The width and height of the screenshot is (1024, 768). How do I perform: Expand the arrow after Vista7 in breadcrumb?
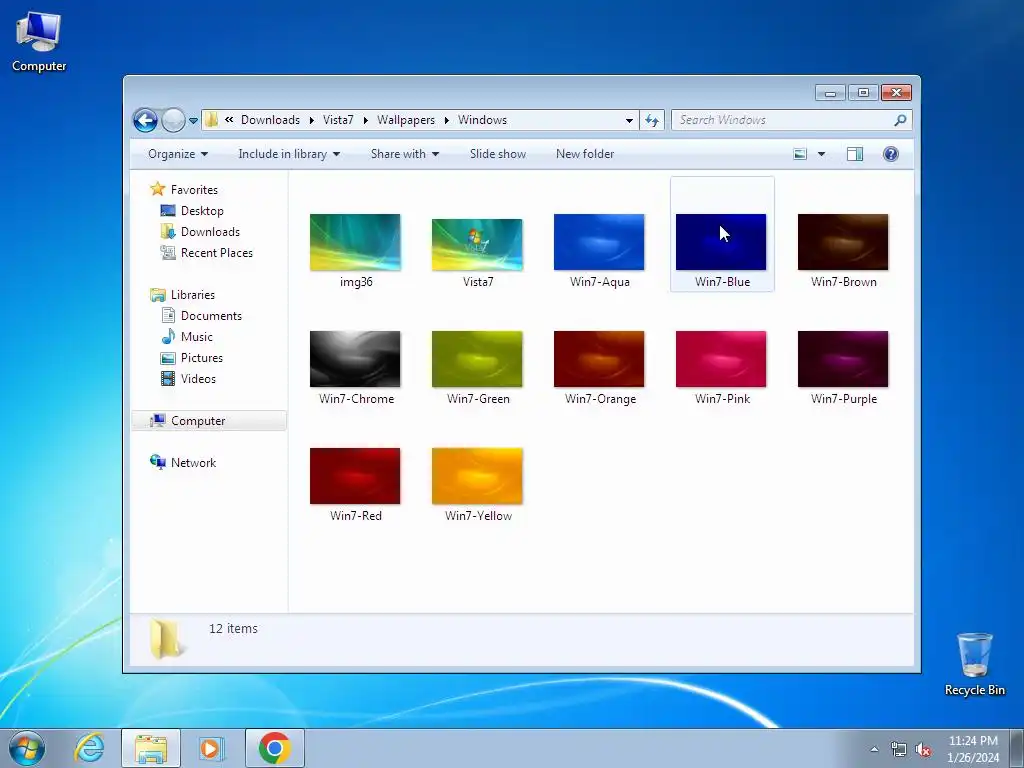point(365,120)
